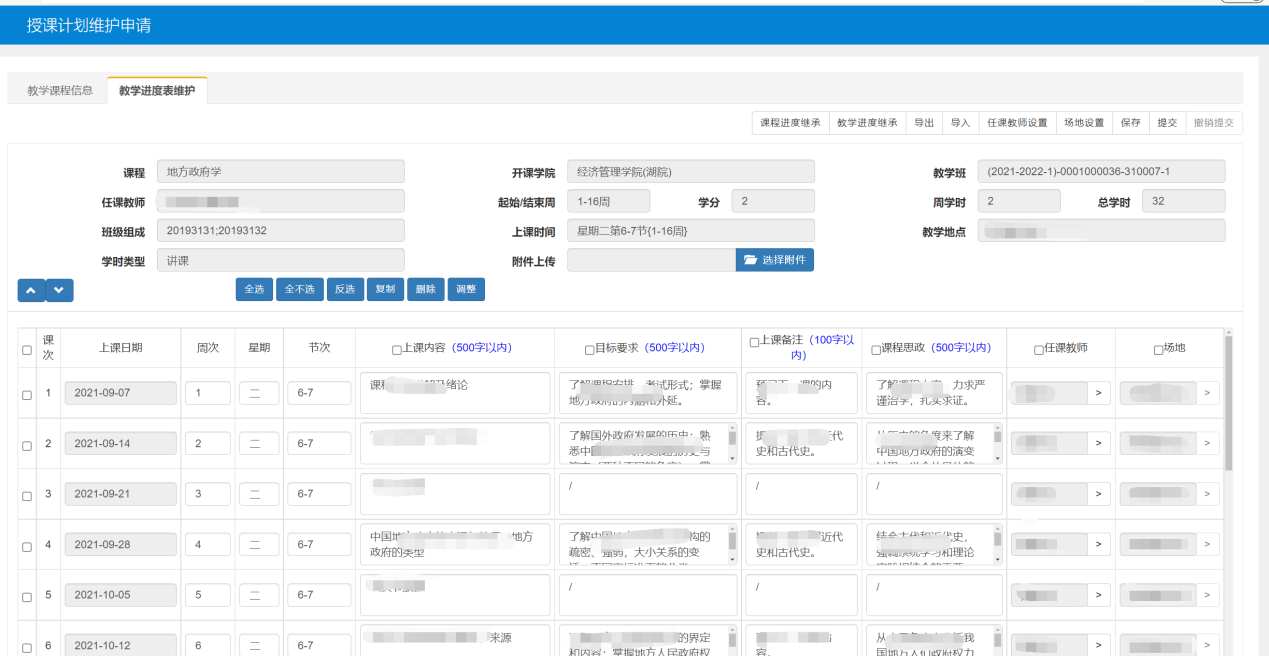Click the week number field for lesson 1
The height and width of the screenshot is (656, 1269).
(207, 393)
